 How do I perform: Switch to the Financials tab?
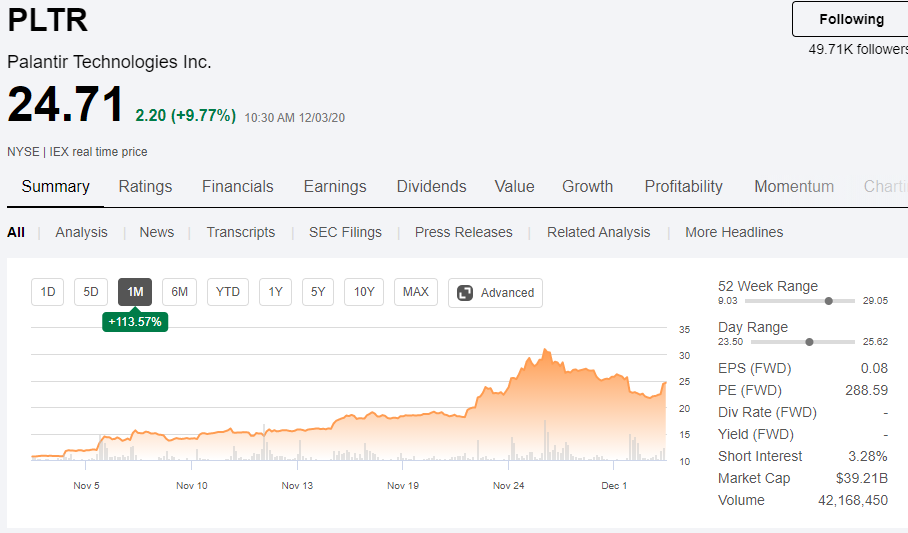tap(237, 187)
